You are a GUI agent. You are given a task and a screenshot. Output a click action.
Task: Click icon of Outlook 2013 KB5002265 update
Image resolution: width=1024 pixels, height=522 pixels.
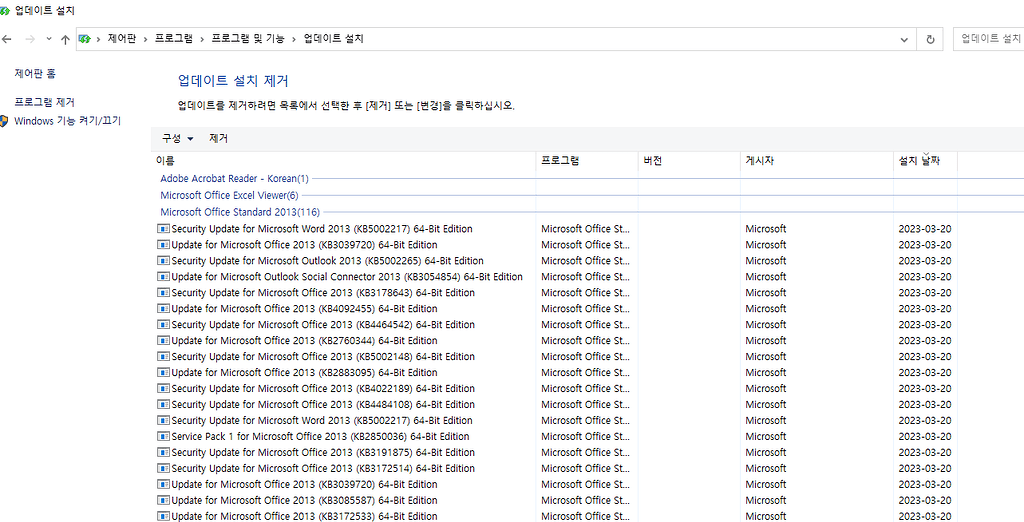pos(163,261)
